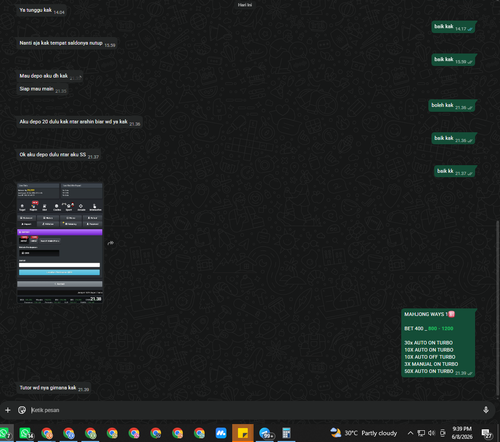
Task: Open notification center with 27 badge
Action: (x=487, y=433)
